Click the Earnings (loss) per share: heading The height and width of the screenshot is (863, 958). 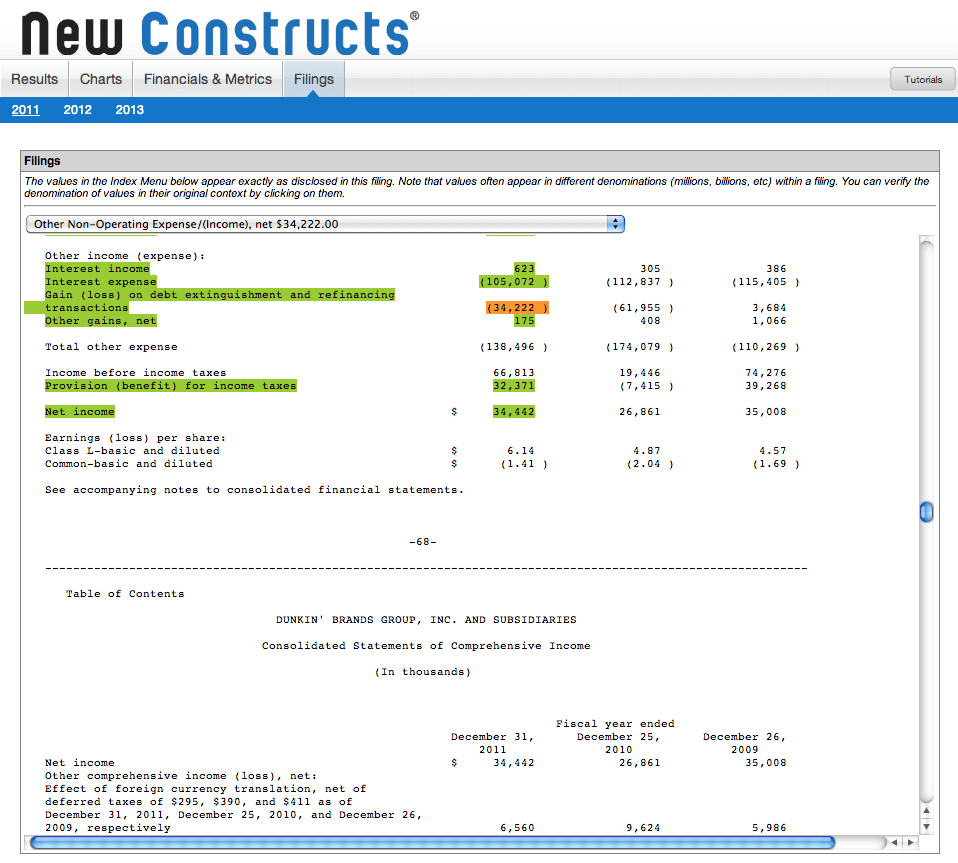coord(136,438)
